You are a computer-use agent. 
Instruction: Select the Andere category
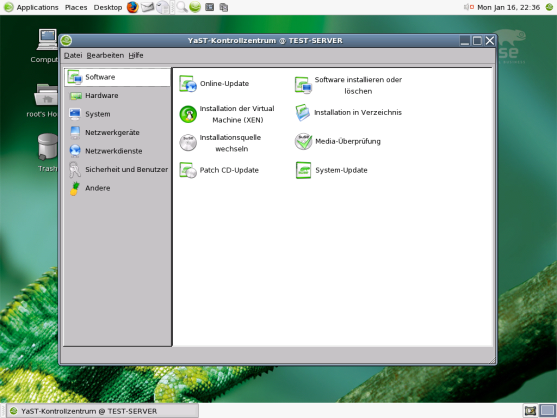[x=118, y=188]
